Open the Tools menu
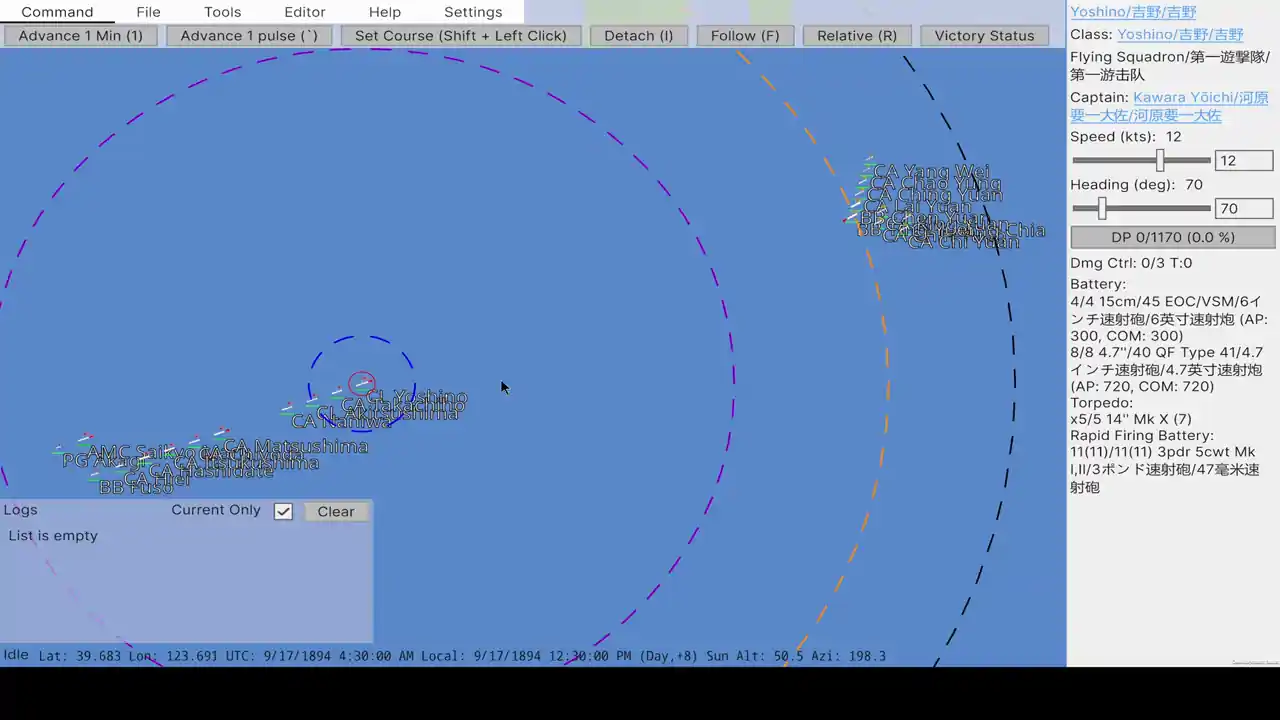Screen dimensions: 1280x720 [222, 12]
